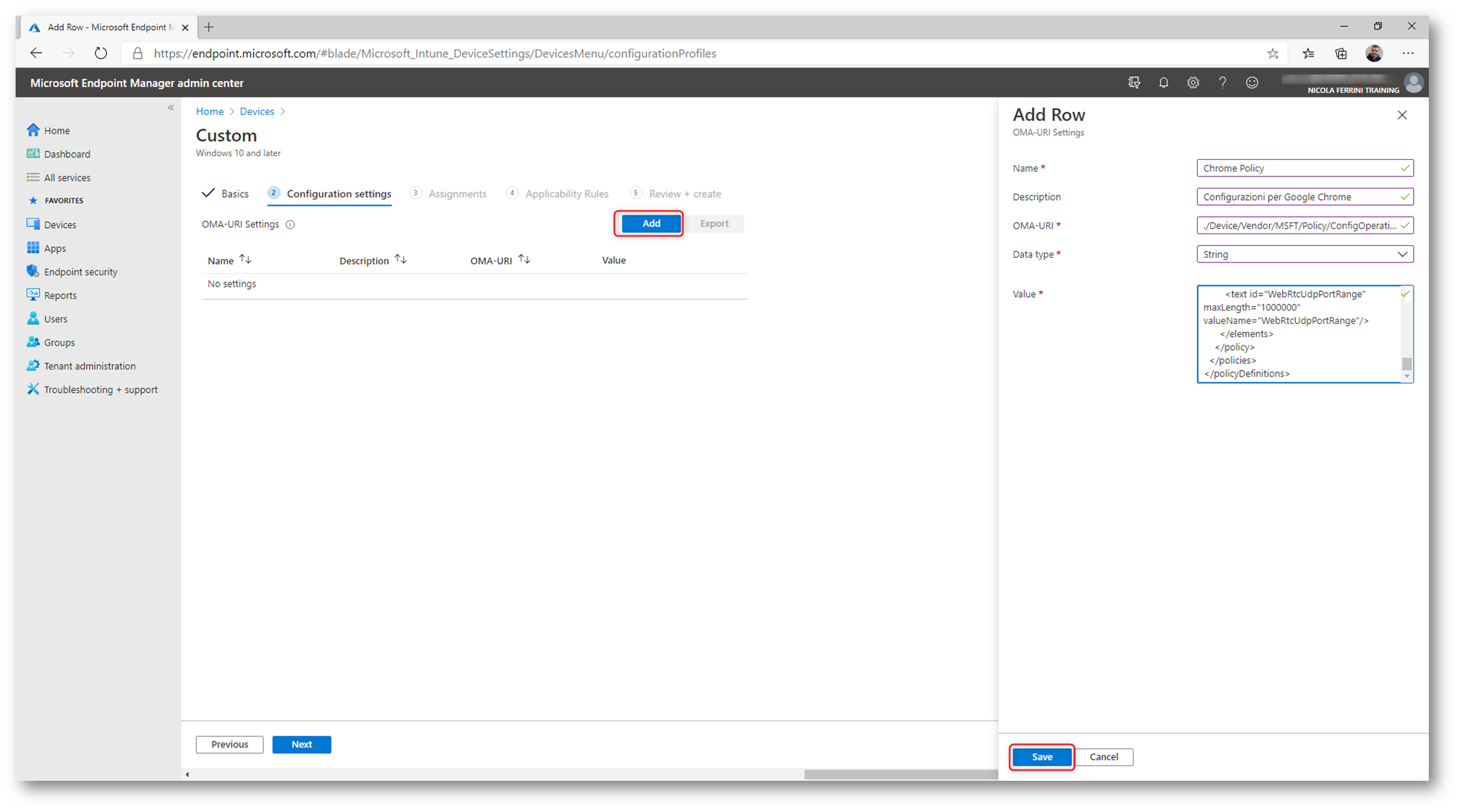
Task: Open Reports section
Action: 52,295
